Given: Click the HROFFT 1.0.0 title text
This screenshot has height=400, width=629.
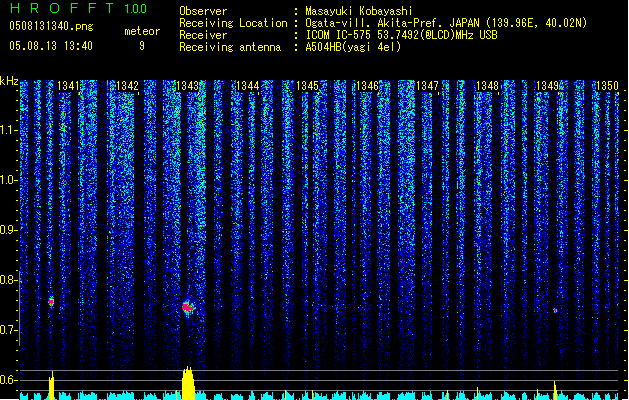Looking at the screenshot, I should click(x=79, y=8).
